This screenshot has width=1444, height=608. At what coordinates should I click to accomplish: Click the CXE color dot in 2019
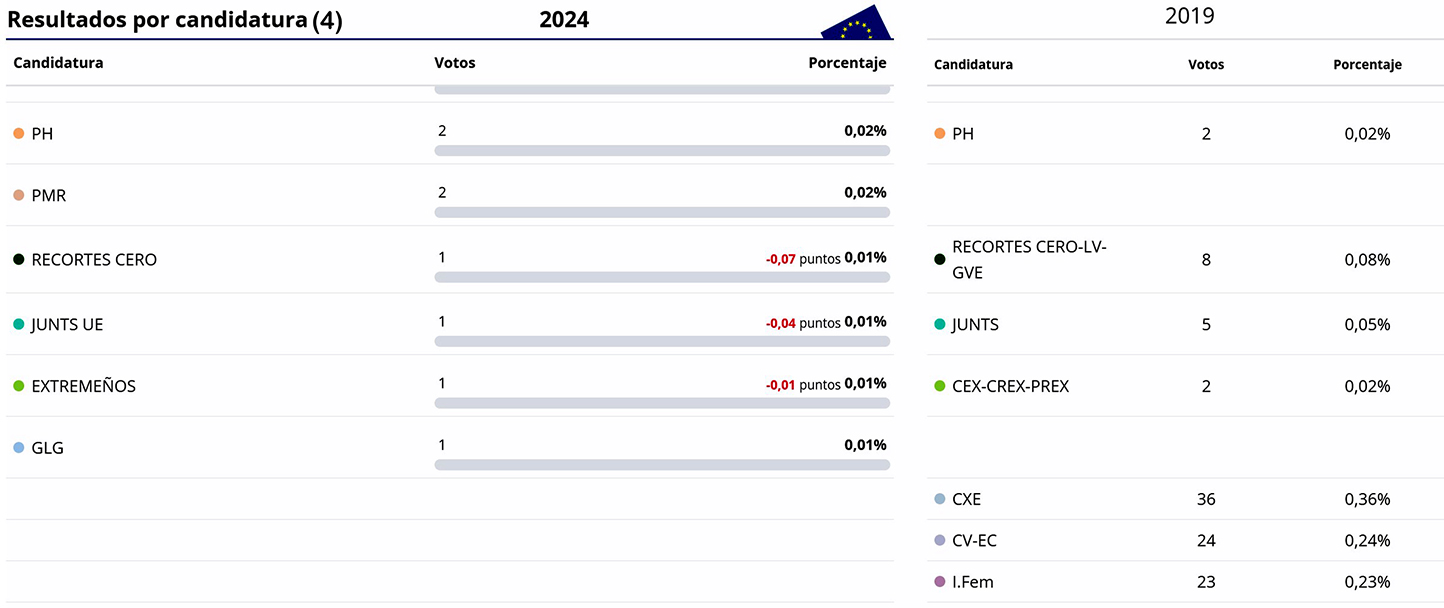(939, 499)
